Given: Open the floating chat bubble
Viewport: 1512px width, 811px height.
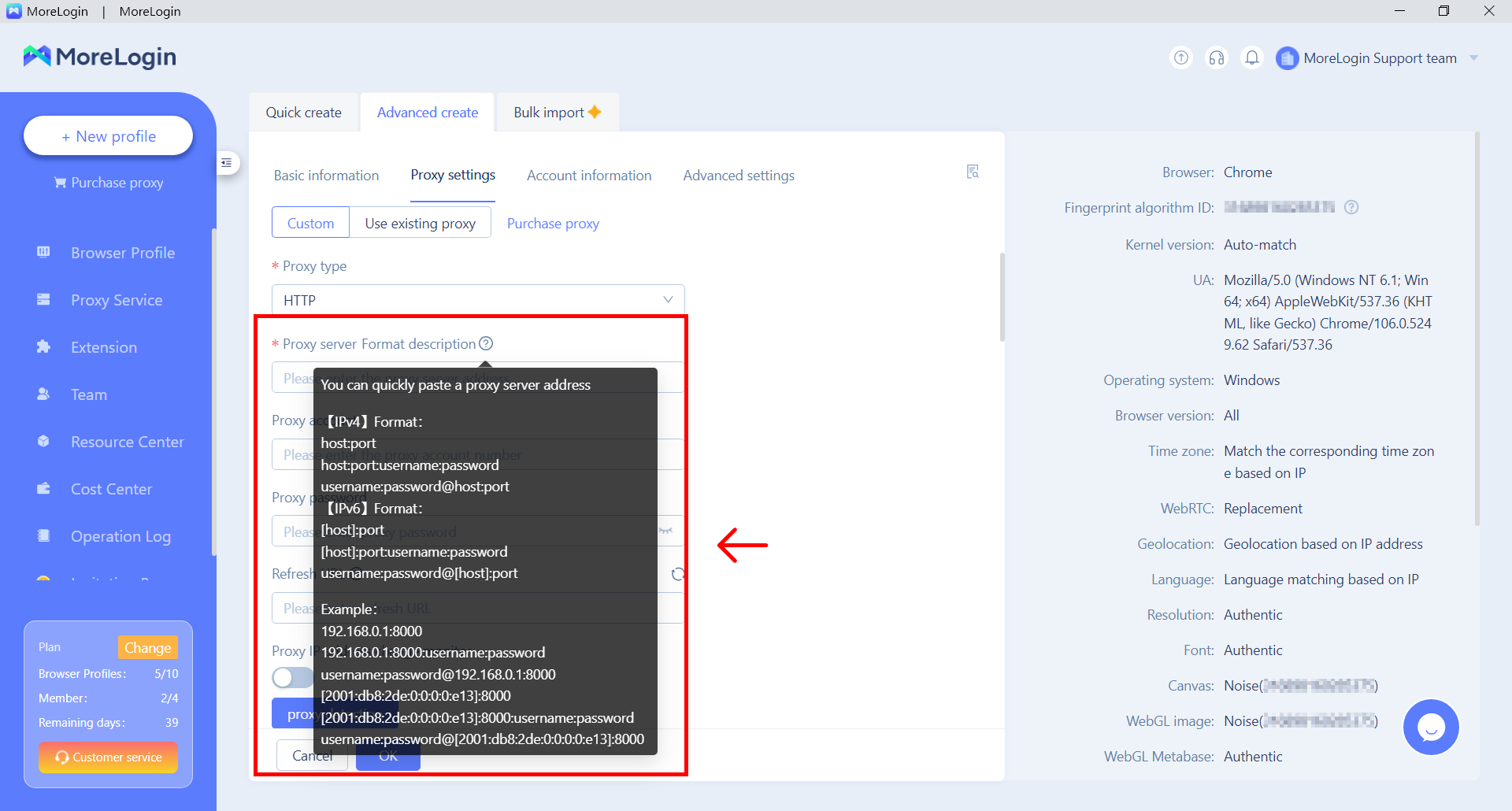Looking at the screenshot, I should coord(1430,727).
